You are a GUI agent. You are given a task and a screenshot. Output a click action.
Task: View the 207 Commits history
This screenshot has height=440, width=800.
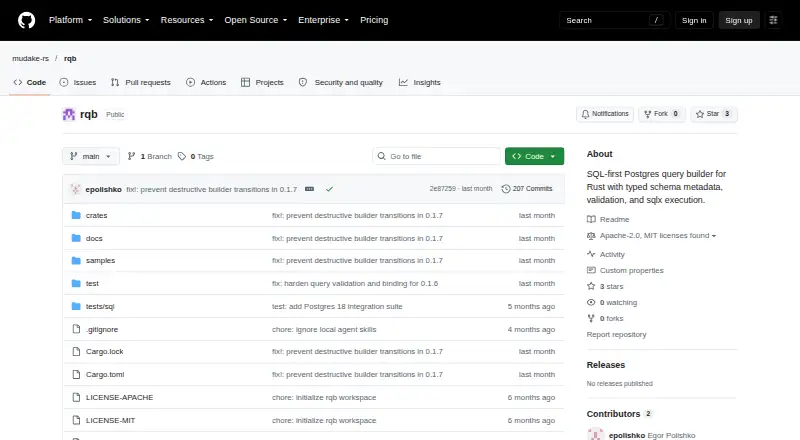(x=527, y=189)
